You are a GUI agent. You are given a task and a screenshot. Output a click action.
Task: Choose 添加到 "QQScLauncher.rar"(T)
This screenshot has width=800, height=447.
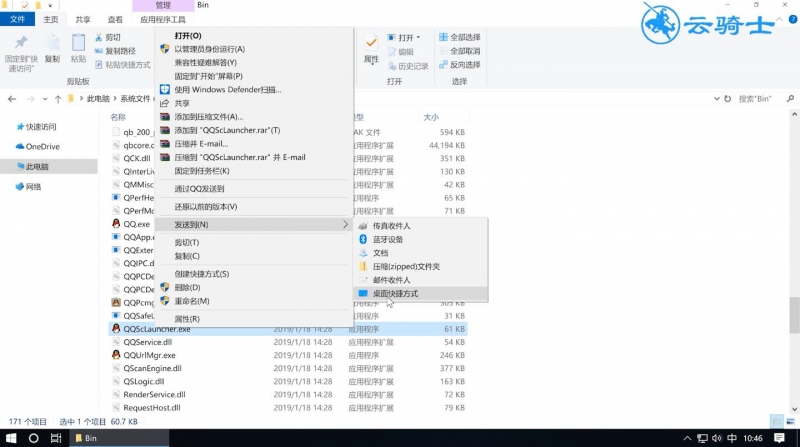point(254,130)
